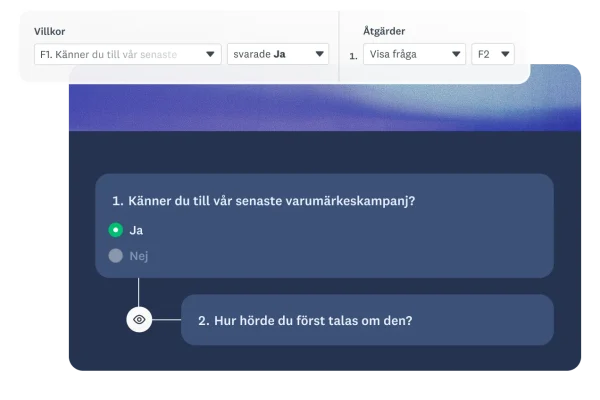Click question 2 card 'Hur hörde du först talas om den?'

tap(367, 320)
